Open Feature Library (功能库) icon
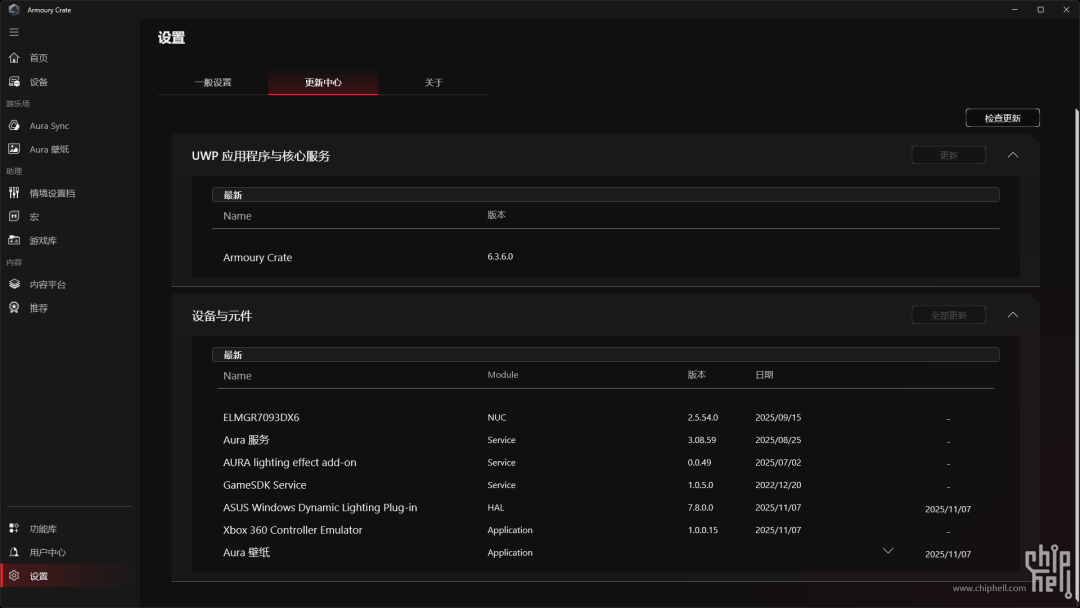Image resolution: width=1080 pixels, height=608 pixels. (14, 528)
